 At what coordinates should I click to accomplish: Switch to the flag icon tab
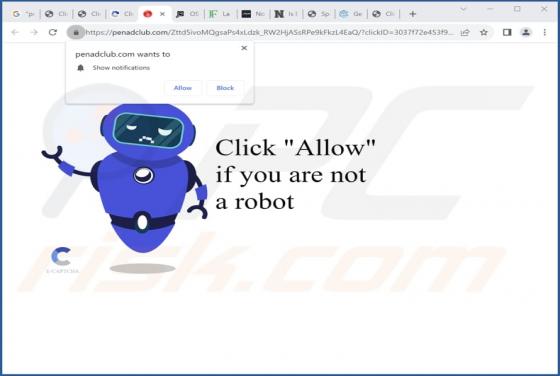tap(187, 14)
